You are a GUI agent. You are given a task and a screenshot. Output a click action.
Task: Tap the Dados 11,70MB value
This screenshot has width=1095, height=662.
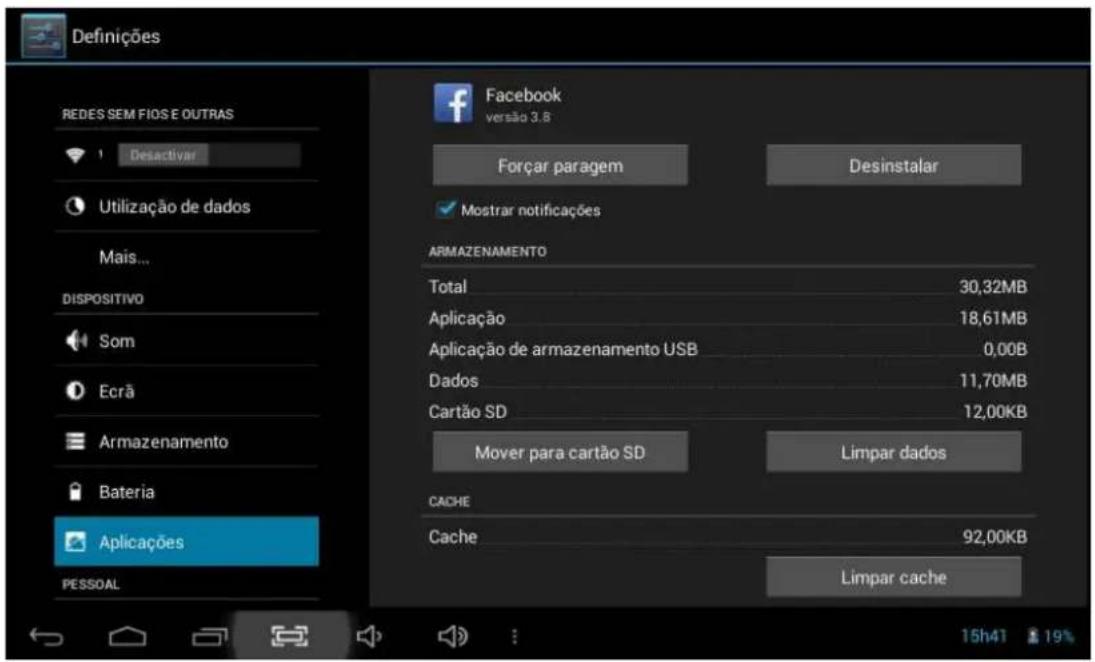click(993, 381)
